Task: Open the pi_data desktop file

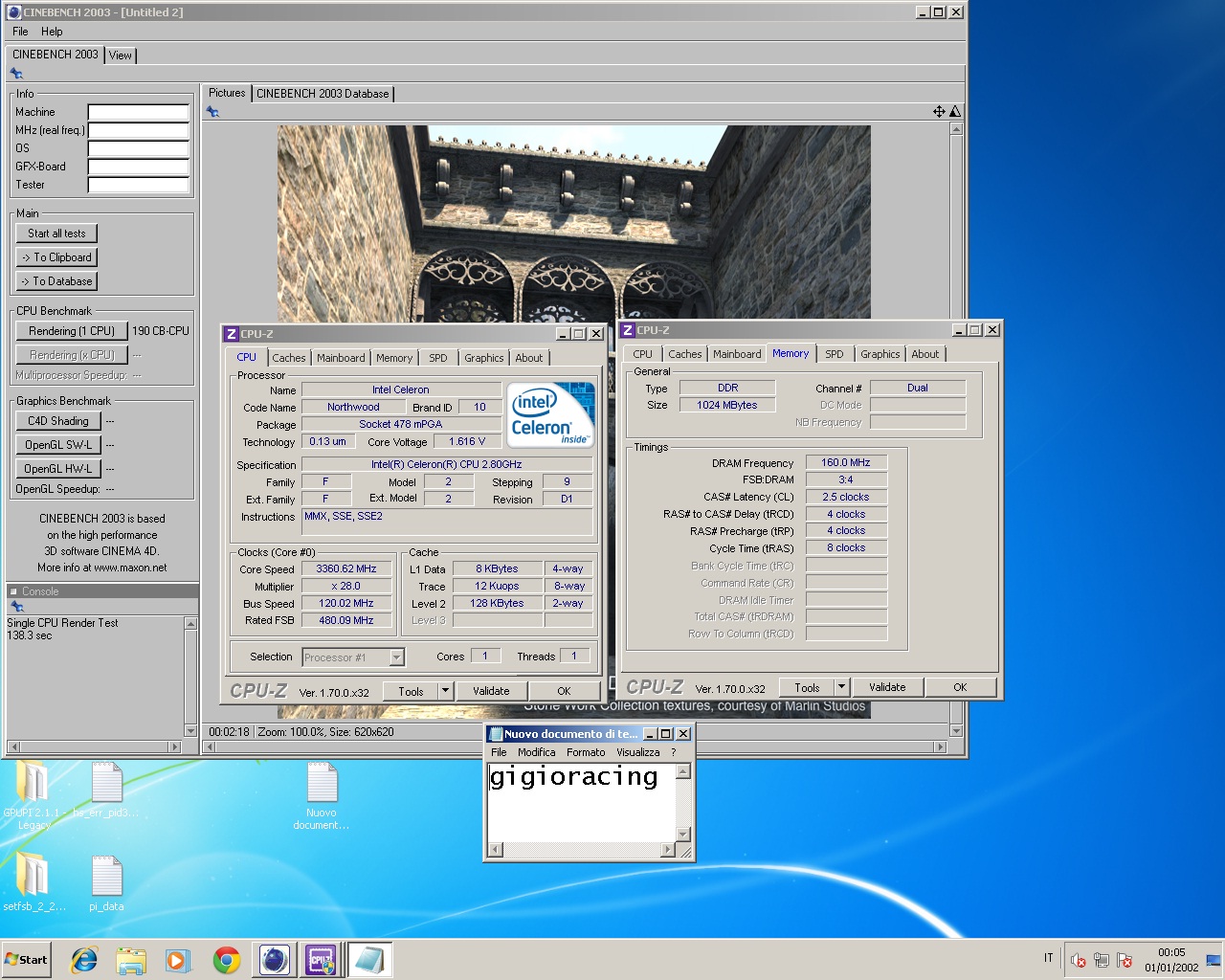Action: tap(106, 882)
